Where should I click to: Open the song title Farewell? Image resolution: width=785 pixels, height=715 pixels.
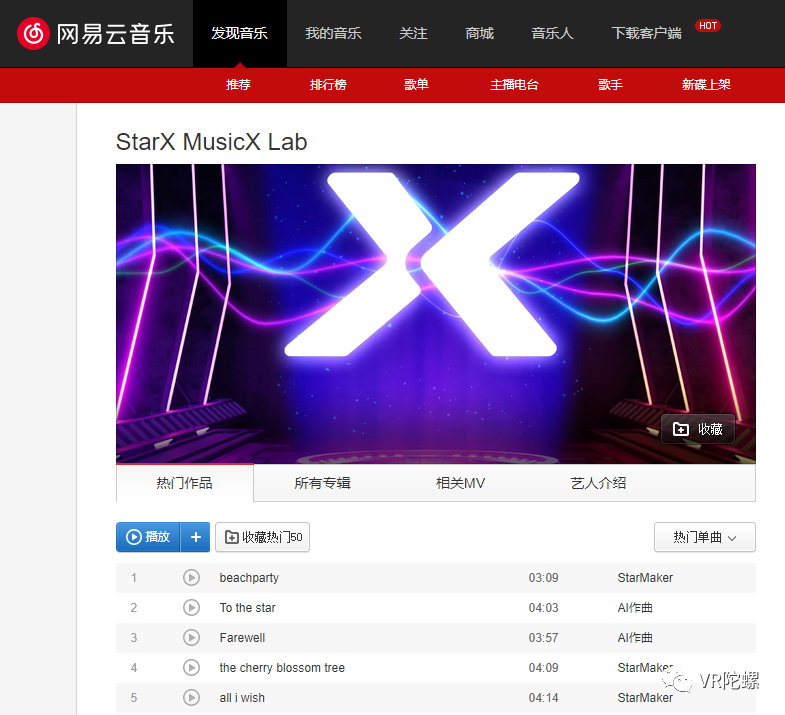pyautogui.click(x=242, y=638)
